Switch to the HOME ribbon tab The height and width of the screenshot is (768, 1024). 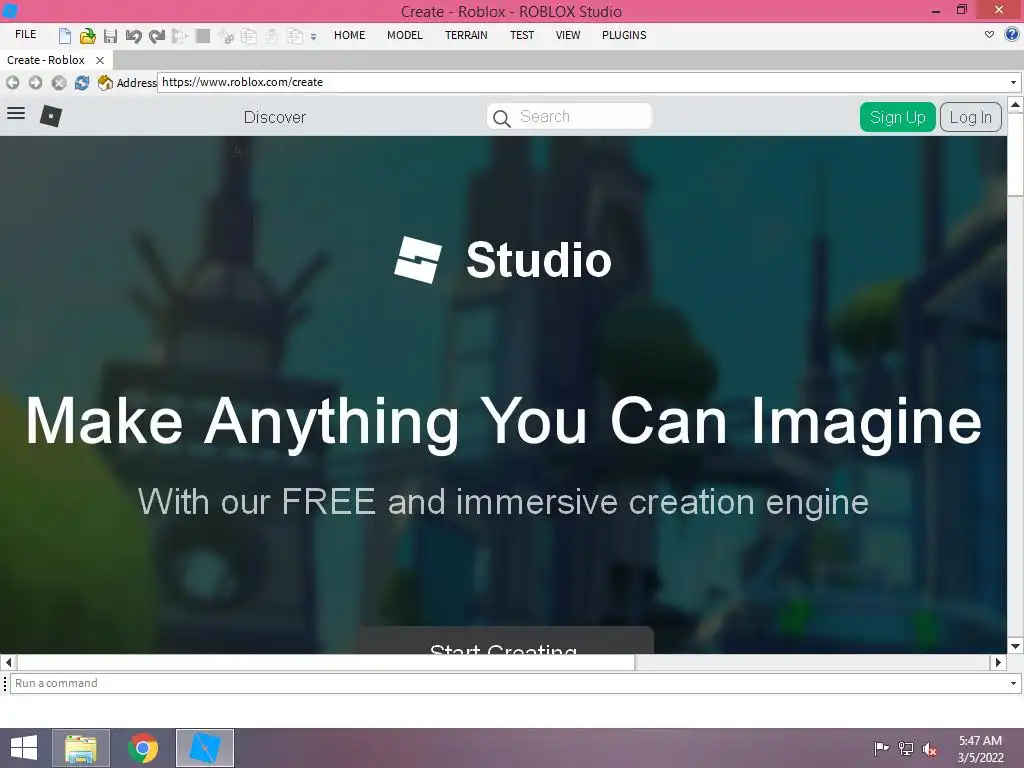pyautogui.click(x=349, y=35)
